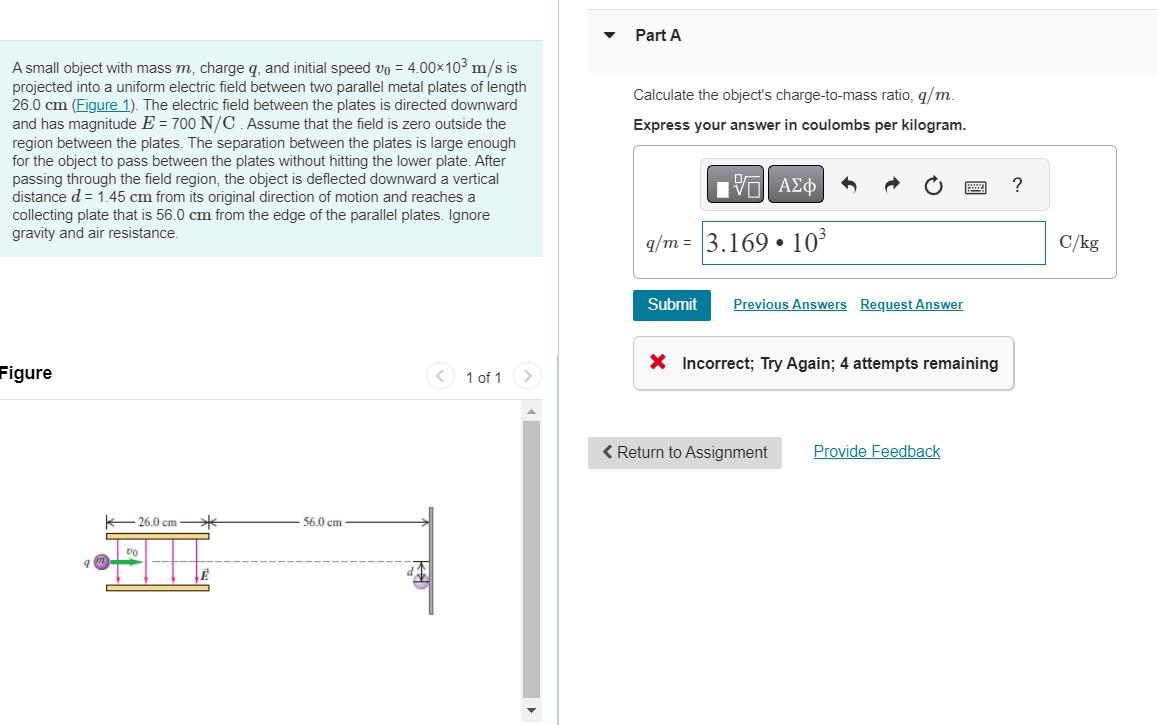1157x725 pixels.
Task: View Previous Answers for Part A
Action: tap(789, 304)
